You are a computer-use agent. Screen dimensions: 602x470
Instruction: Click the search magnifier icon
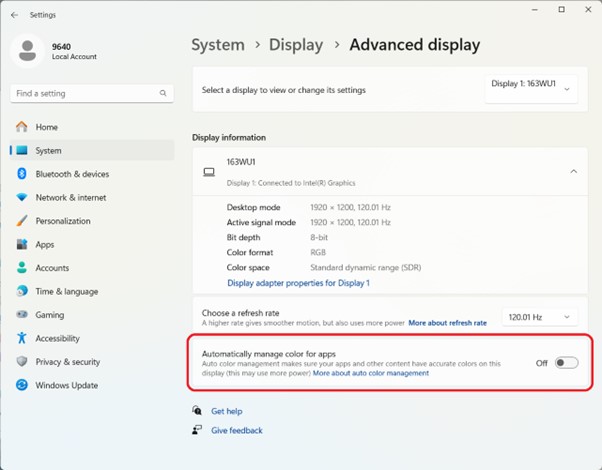[x=163, y=93]
